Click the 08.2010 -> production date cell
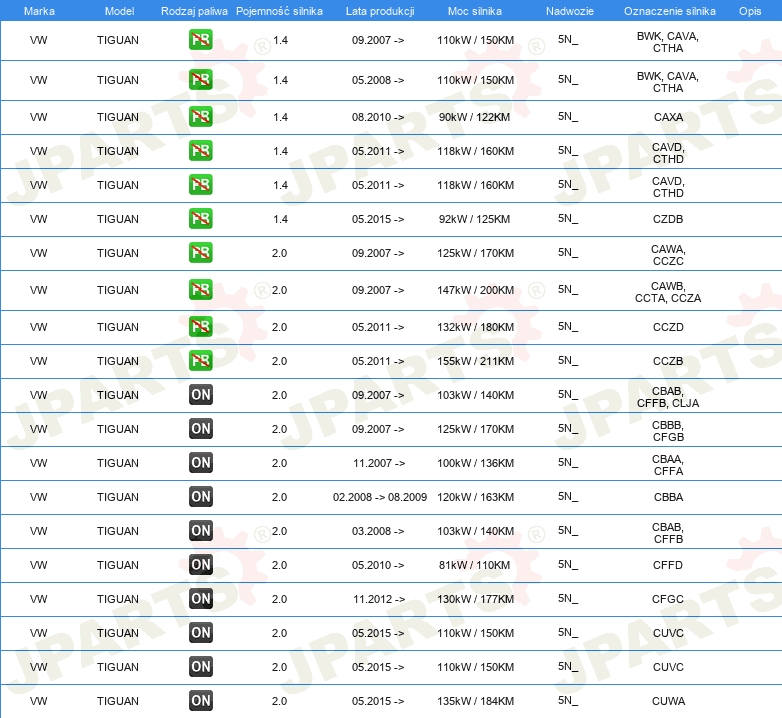 [378, 117]
